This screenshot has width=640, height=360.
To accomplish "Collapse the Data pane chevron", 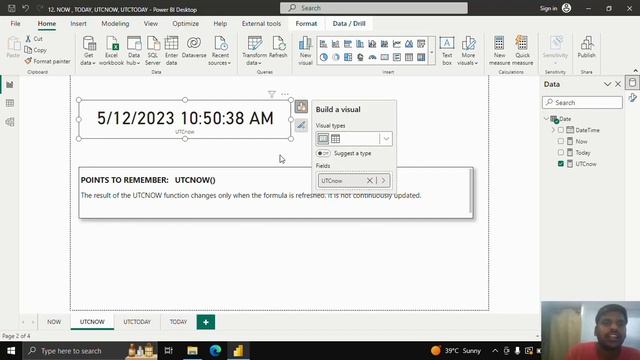I will [607, 84].
